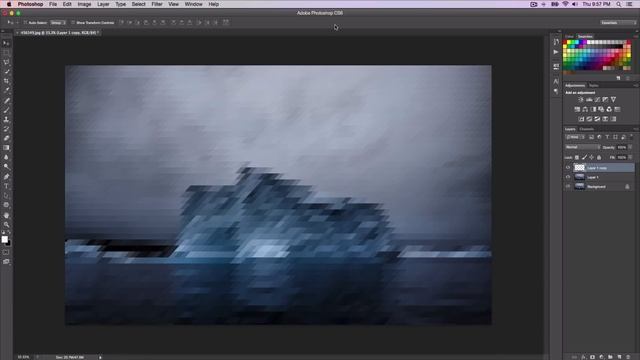Select the Healing Brush tool
The height and width of the screenshot is (360, 640).
6,100
